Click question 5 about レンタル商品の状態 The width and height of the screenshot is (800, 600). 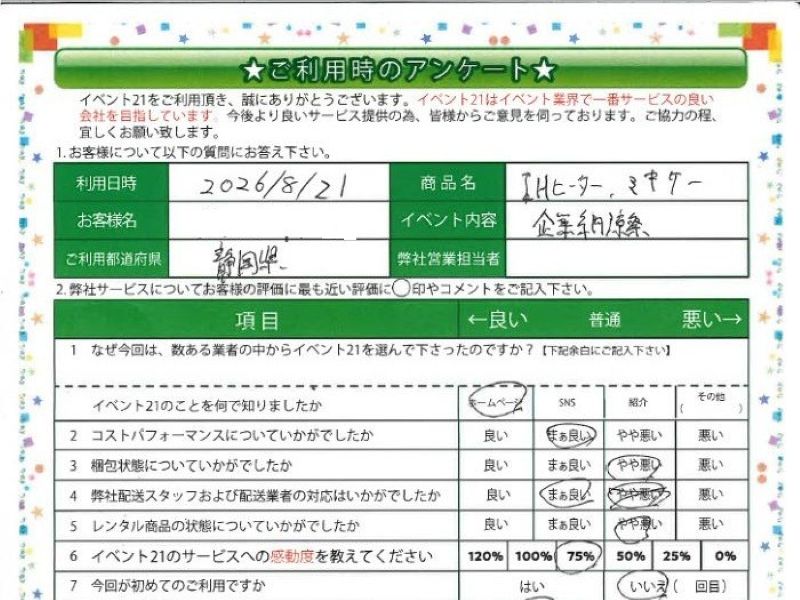(215, 526)
